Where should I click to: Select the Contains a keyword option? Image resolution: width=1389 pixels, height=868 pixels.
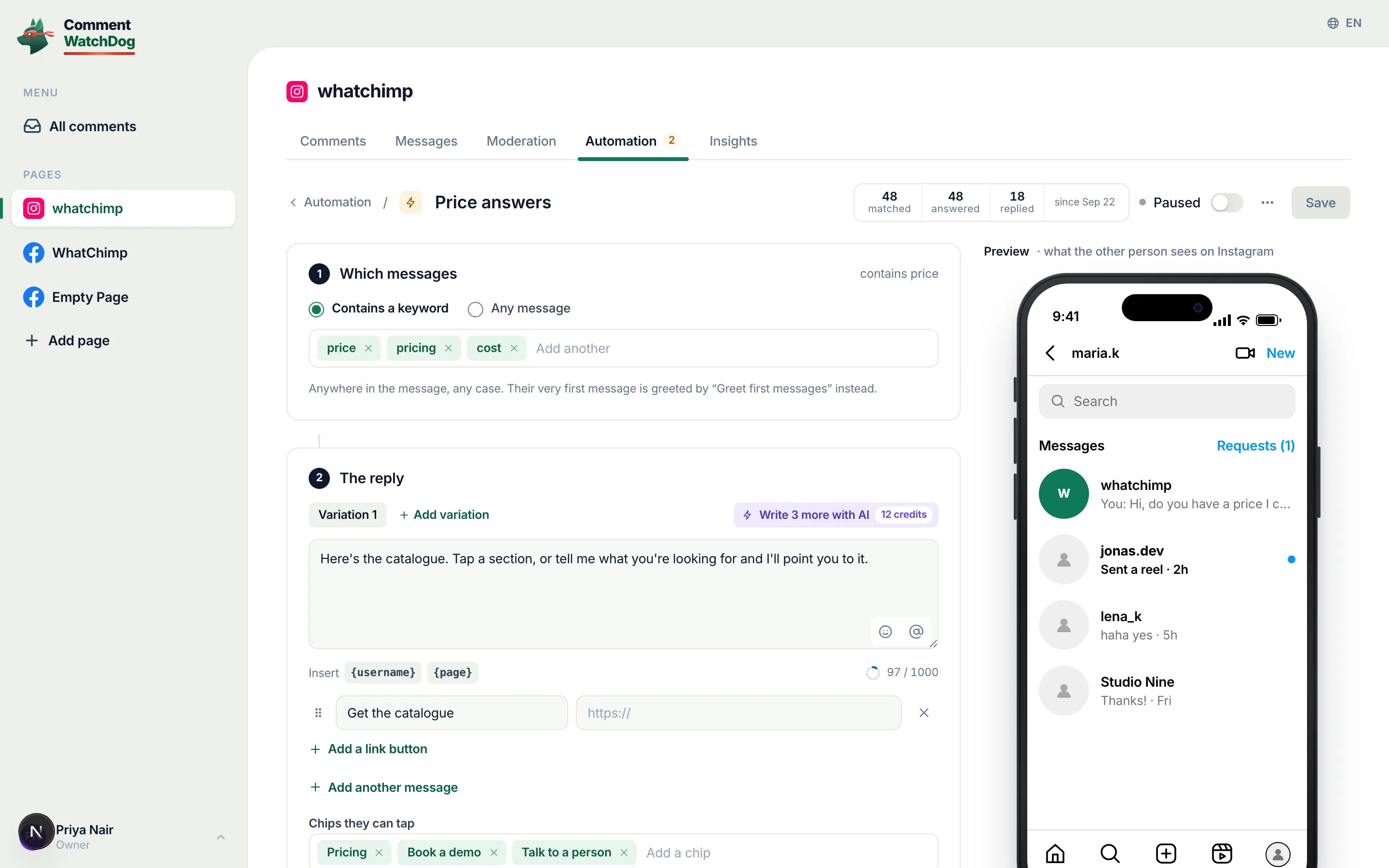tap(379, 309)
